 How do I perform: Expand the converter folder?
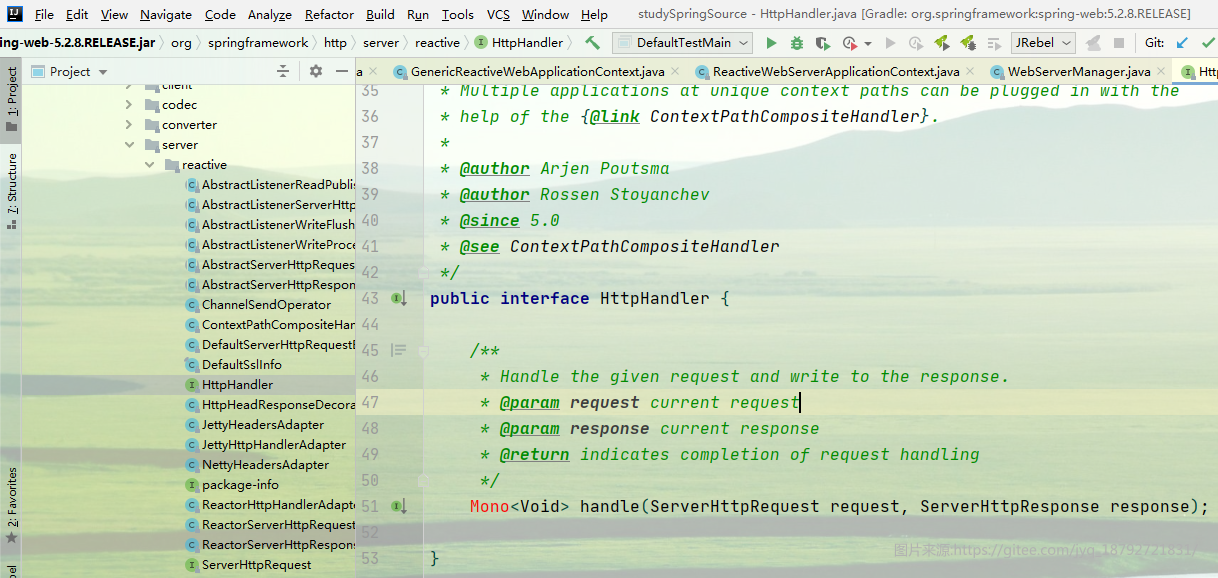[129, 125]
